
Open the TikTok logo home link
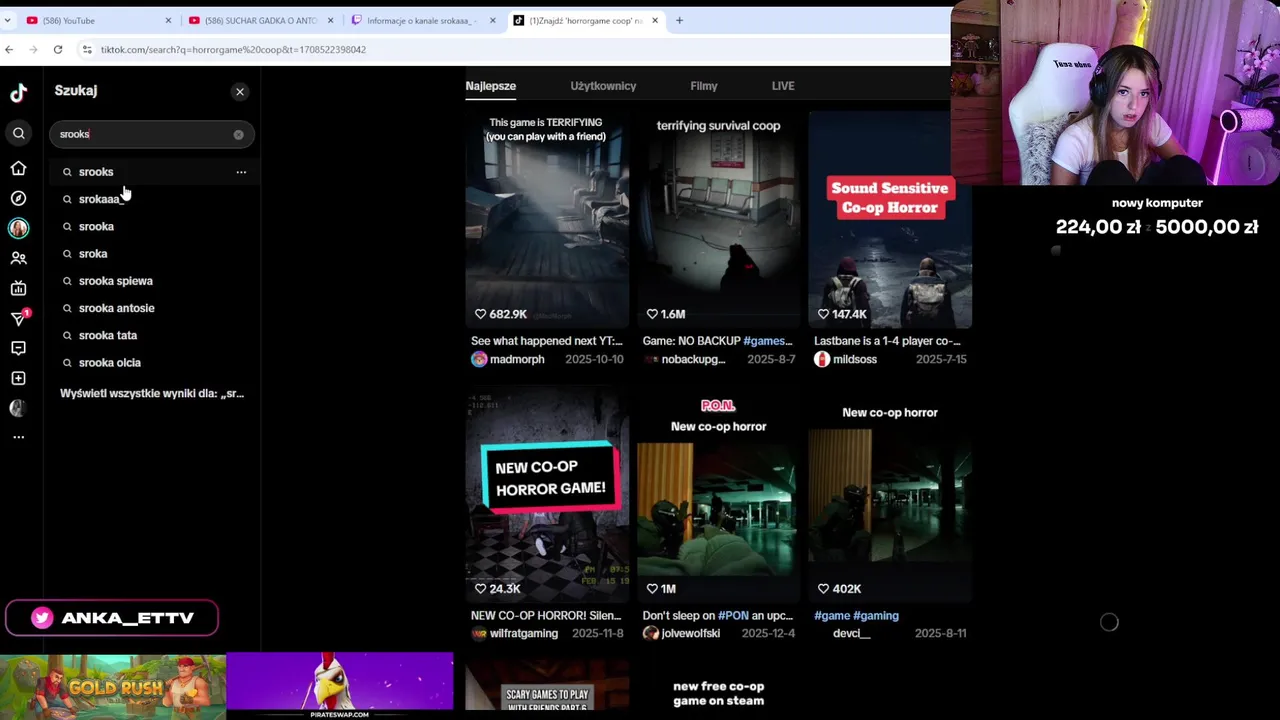(x=19, y=93)
